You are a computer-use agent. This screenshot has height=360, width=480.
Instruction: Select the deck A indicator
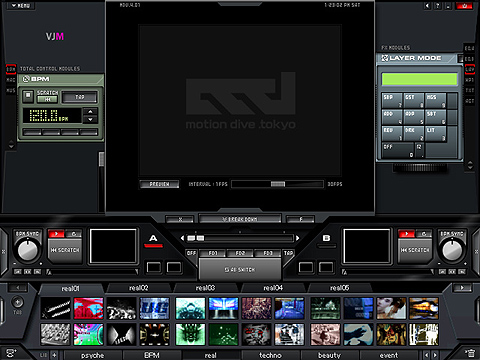click(153, 241)
